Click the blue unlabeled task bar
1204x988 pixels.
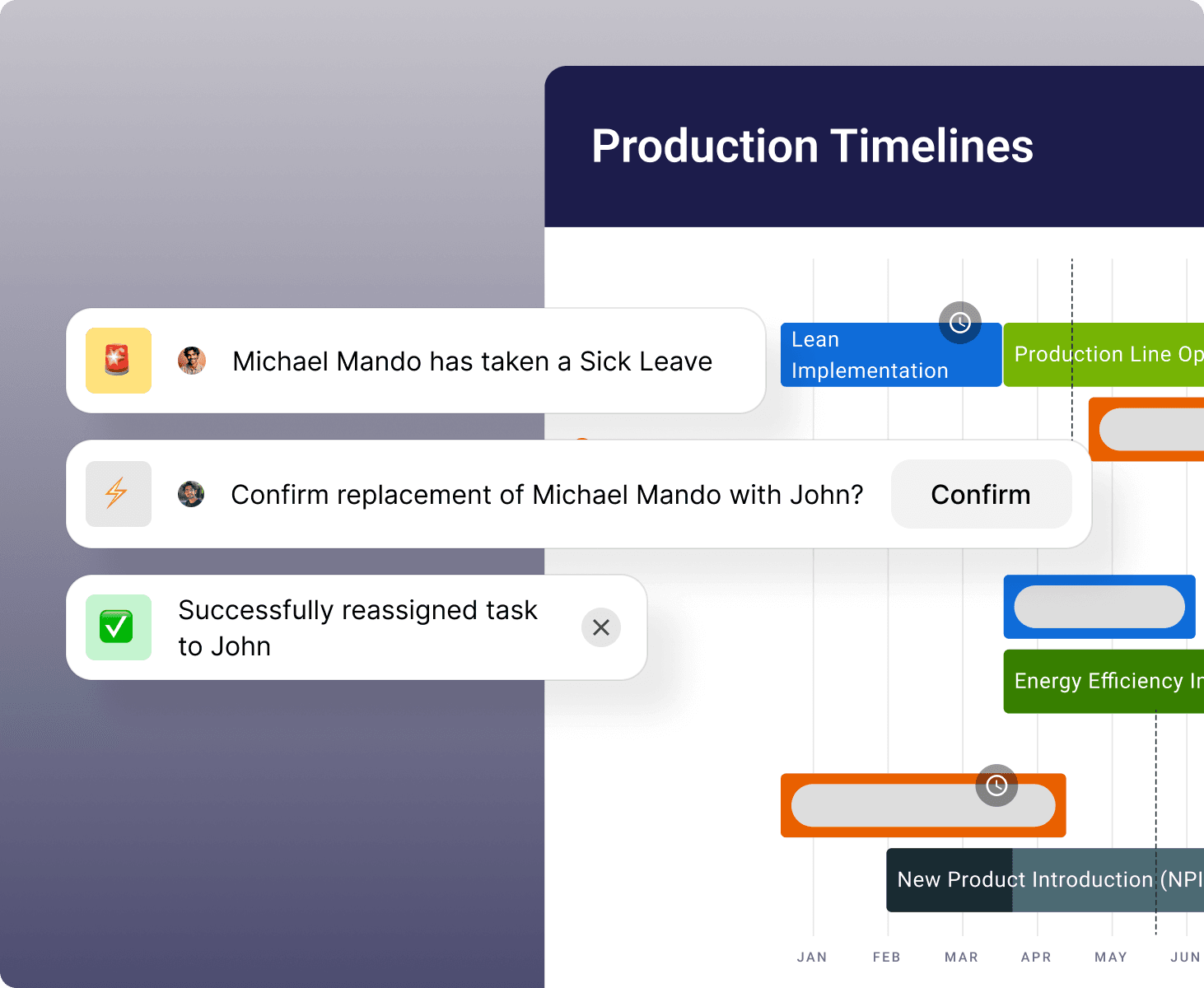pyautogui.click(x=1099, y=607)
